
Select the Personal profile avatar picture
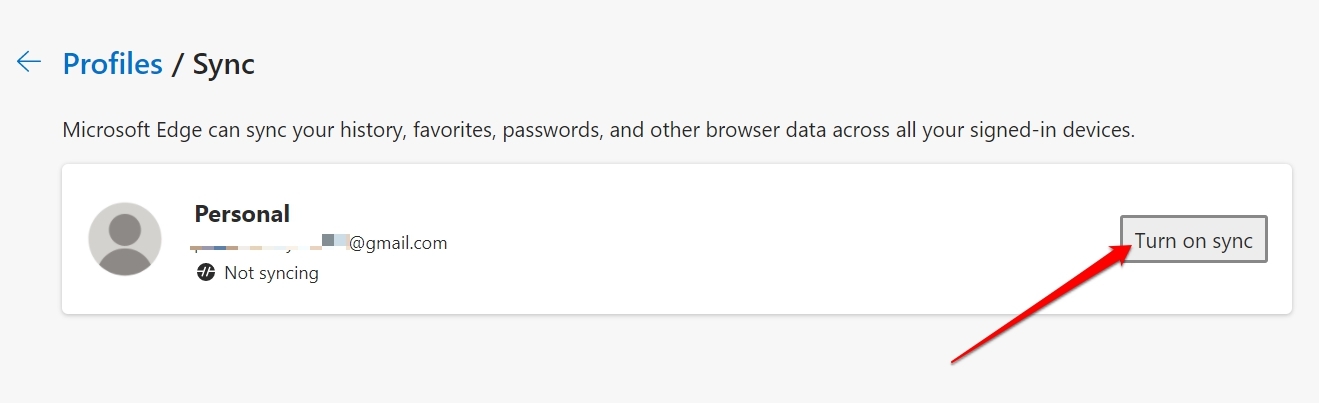(125, 239)
